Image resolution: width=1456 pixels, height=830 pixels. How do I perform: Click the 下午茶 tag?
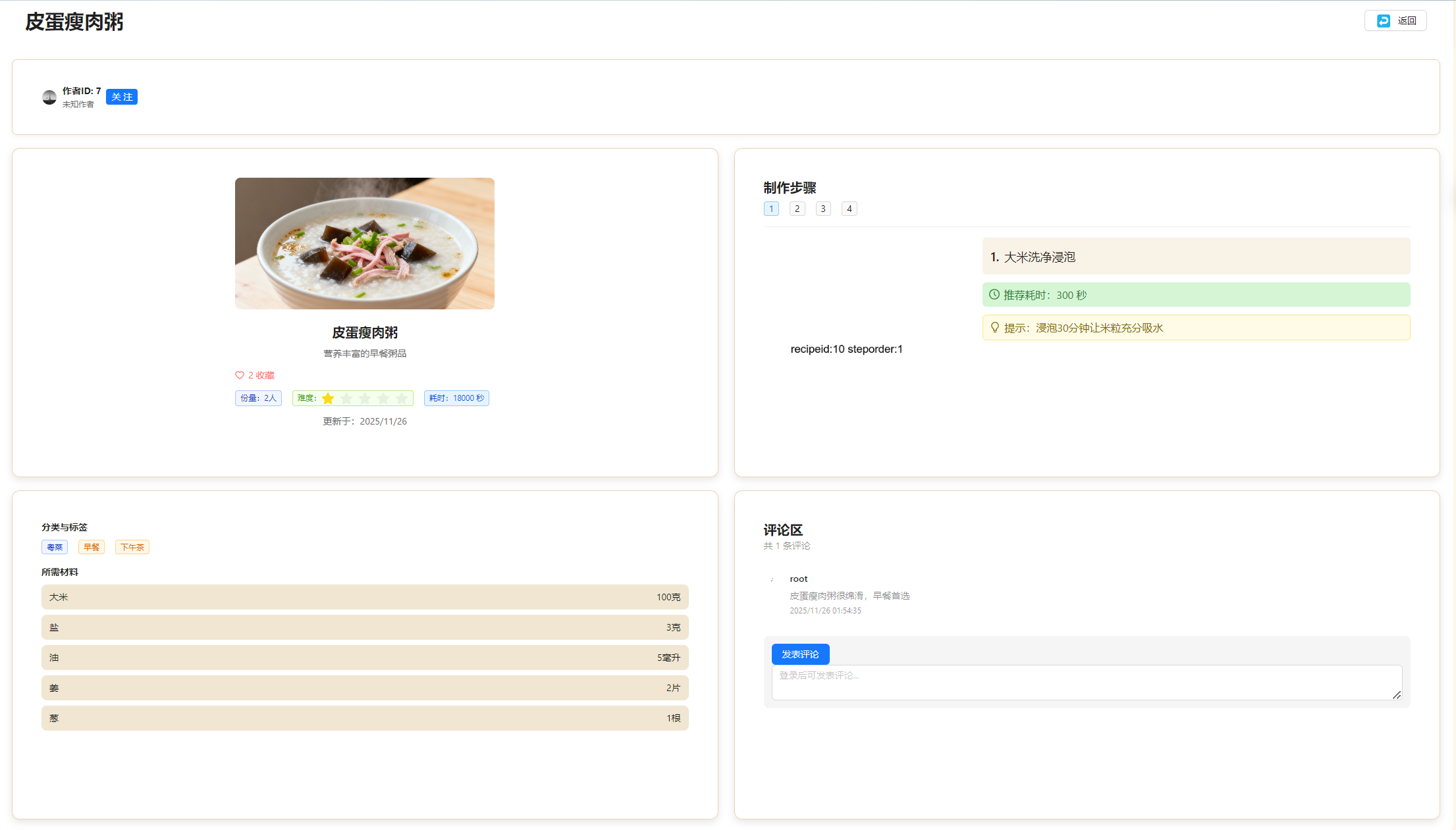pos(132,547)
